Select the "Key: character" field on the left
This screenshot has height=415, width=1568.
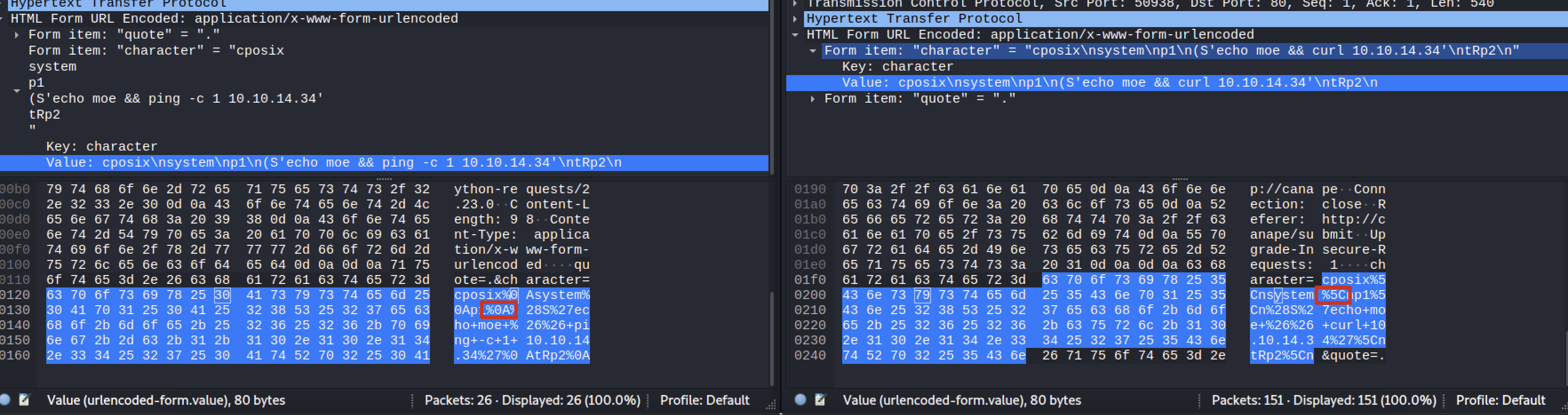pyautogui.click(x=101, y=146)
